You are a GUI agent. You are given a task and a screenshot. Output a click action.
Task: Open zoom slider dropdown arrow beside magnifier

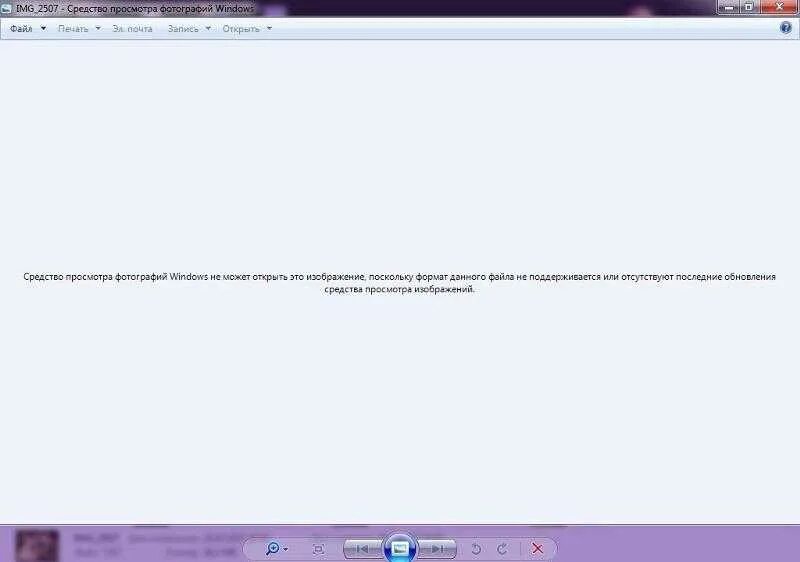[286, 549]
